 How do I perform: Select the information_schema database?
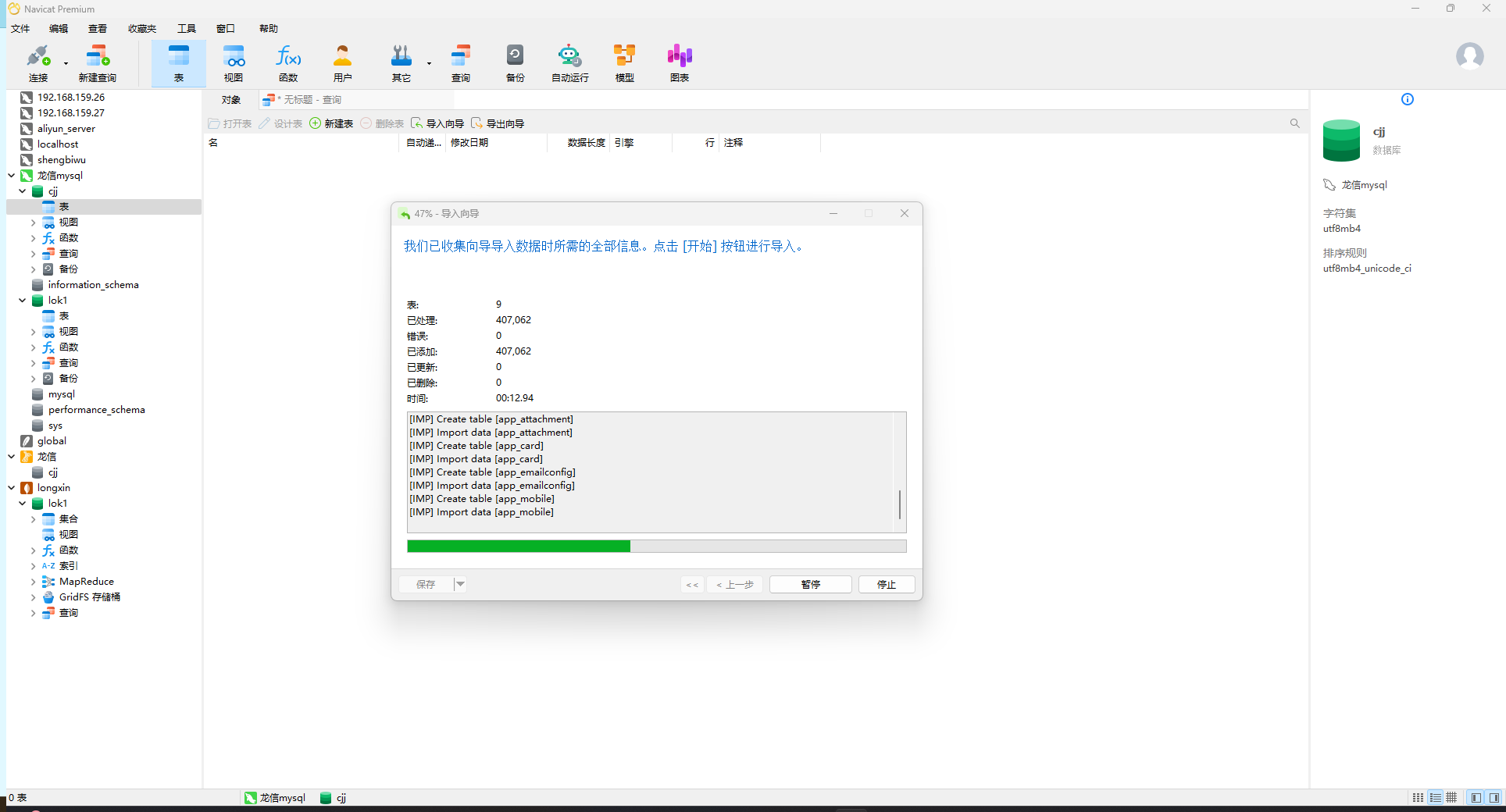point(93,285)
